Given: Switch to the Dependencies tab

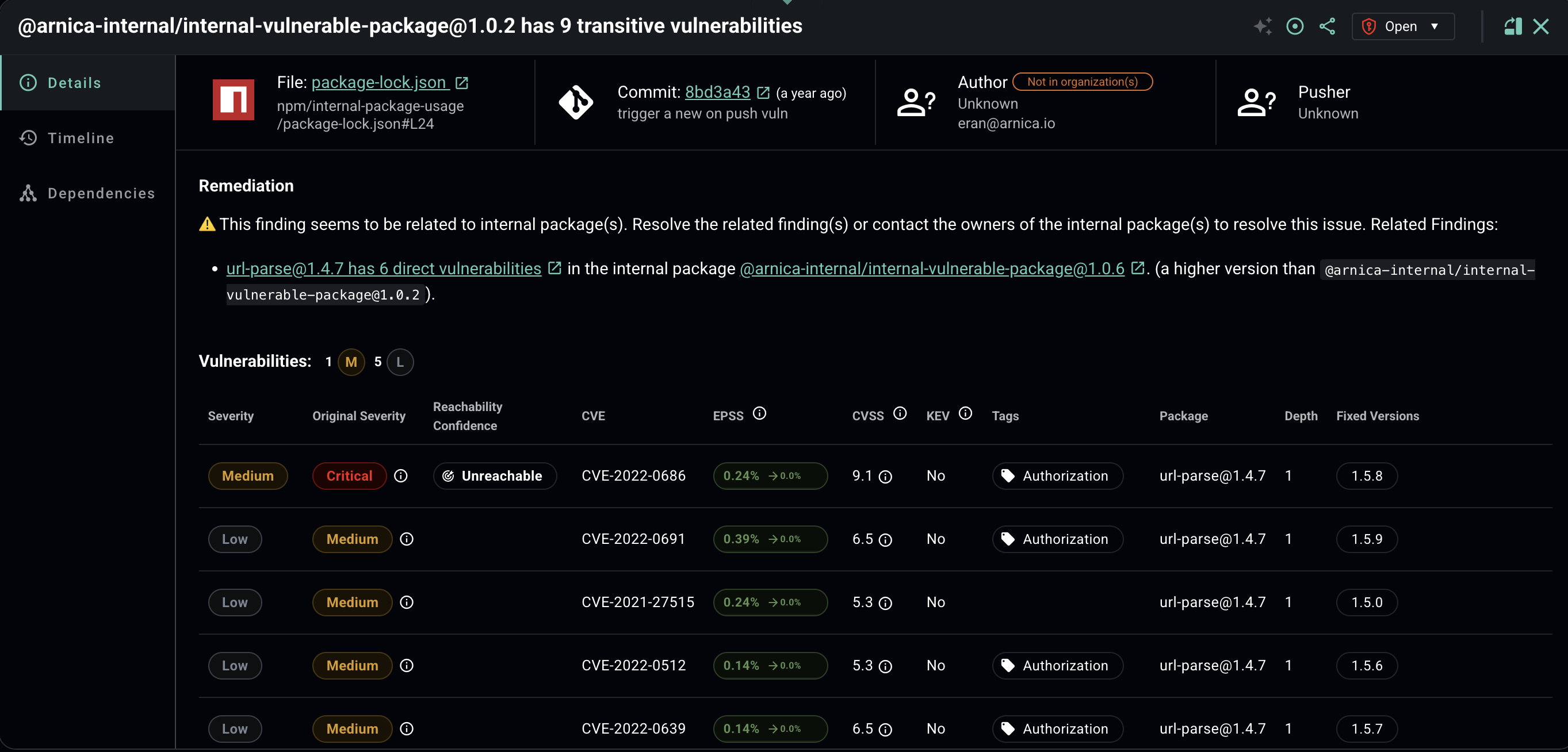Looking at the screenshot, I should (x=101, y=194).
